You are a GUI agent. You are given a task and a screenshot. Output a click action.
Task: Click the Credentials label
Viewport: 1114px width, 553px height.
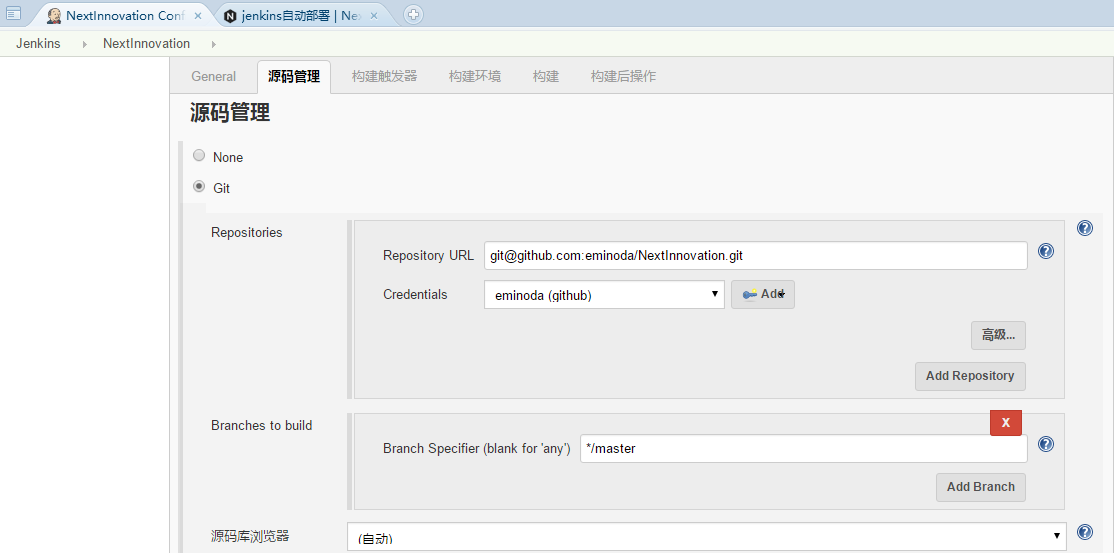click(x=415, y=294)
